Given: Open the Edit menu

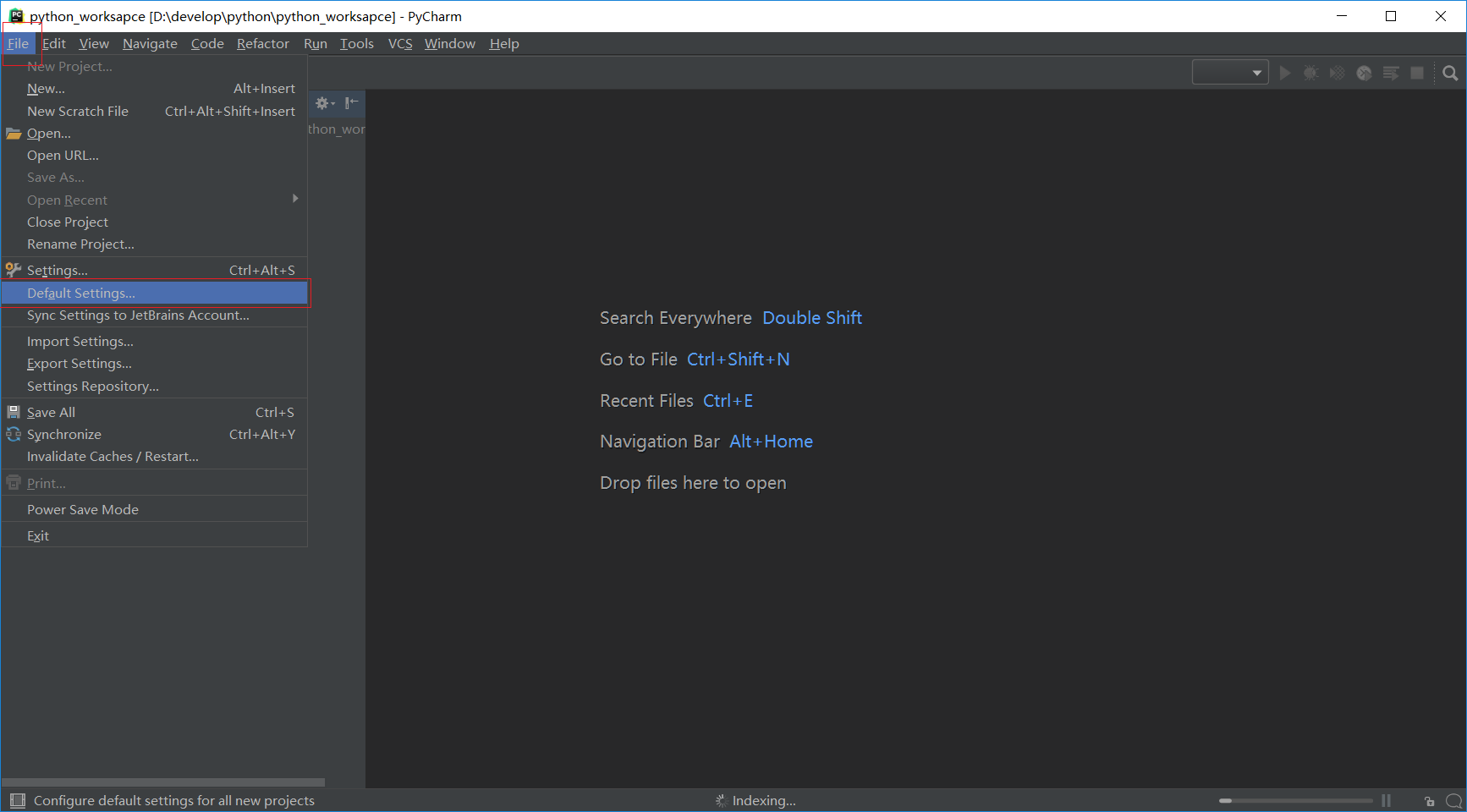Looking at the screenshot, I should coord(54,43).
